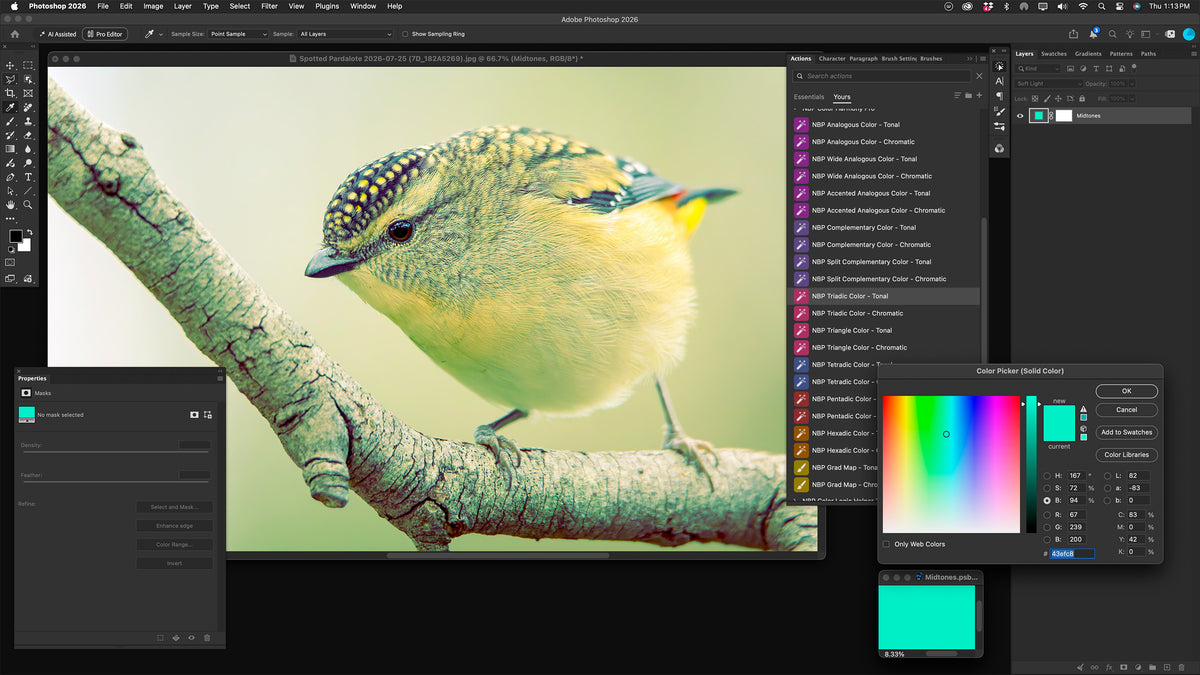Select the Zoom tool

[x=27, y=205]
